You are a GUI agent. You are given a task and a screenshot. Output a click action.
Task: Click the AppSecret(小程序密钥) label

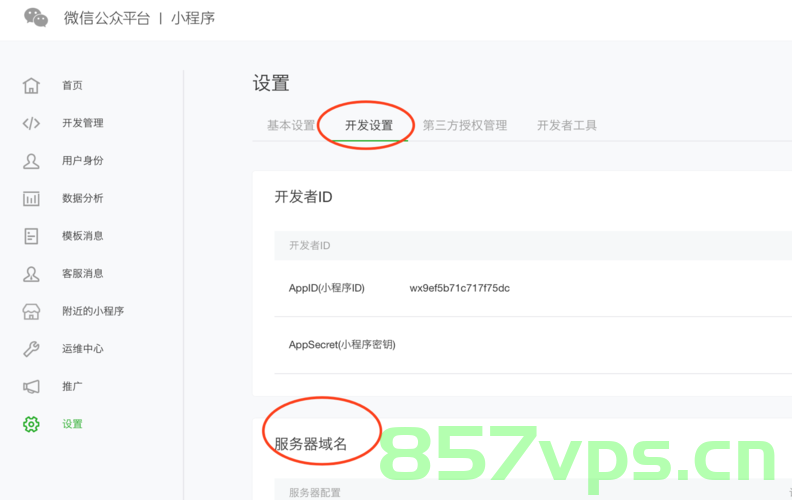(x=342, y=345)
